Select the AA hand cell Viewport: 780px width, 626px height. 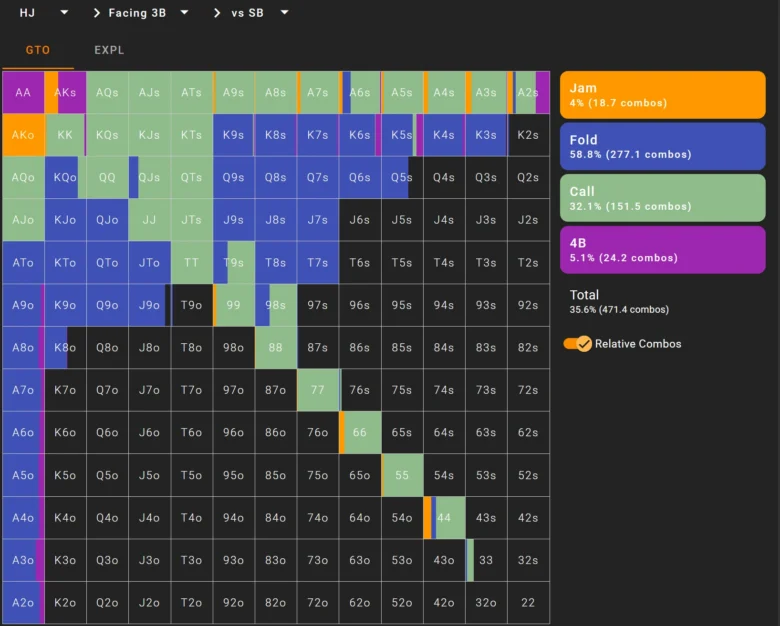[23, 93]
